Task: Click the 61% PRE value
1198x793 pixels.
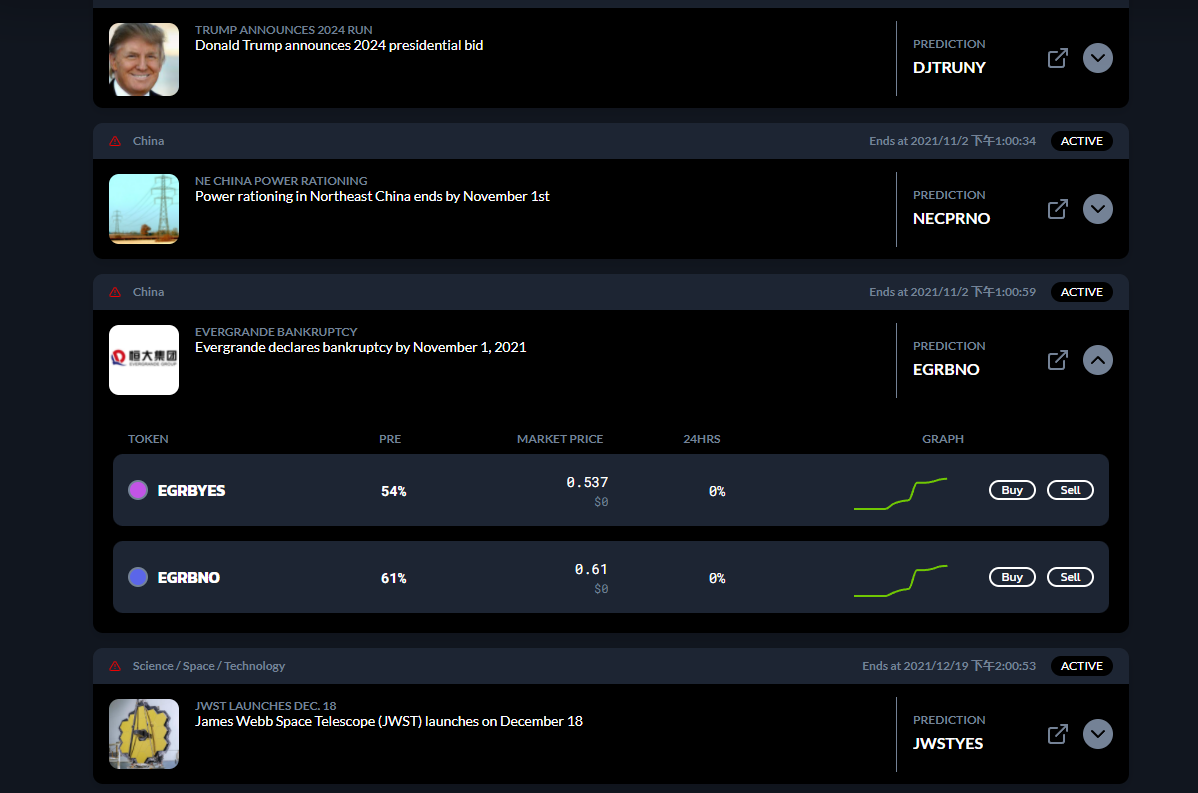Action: pyautogui.click(x=393, y=578)
